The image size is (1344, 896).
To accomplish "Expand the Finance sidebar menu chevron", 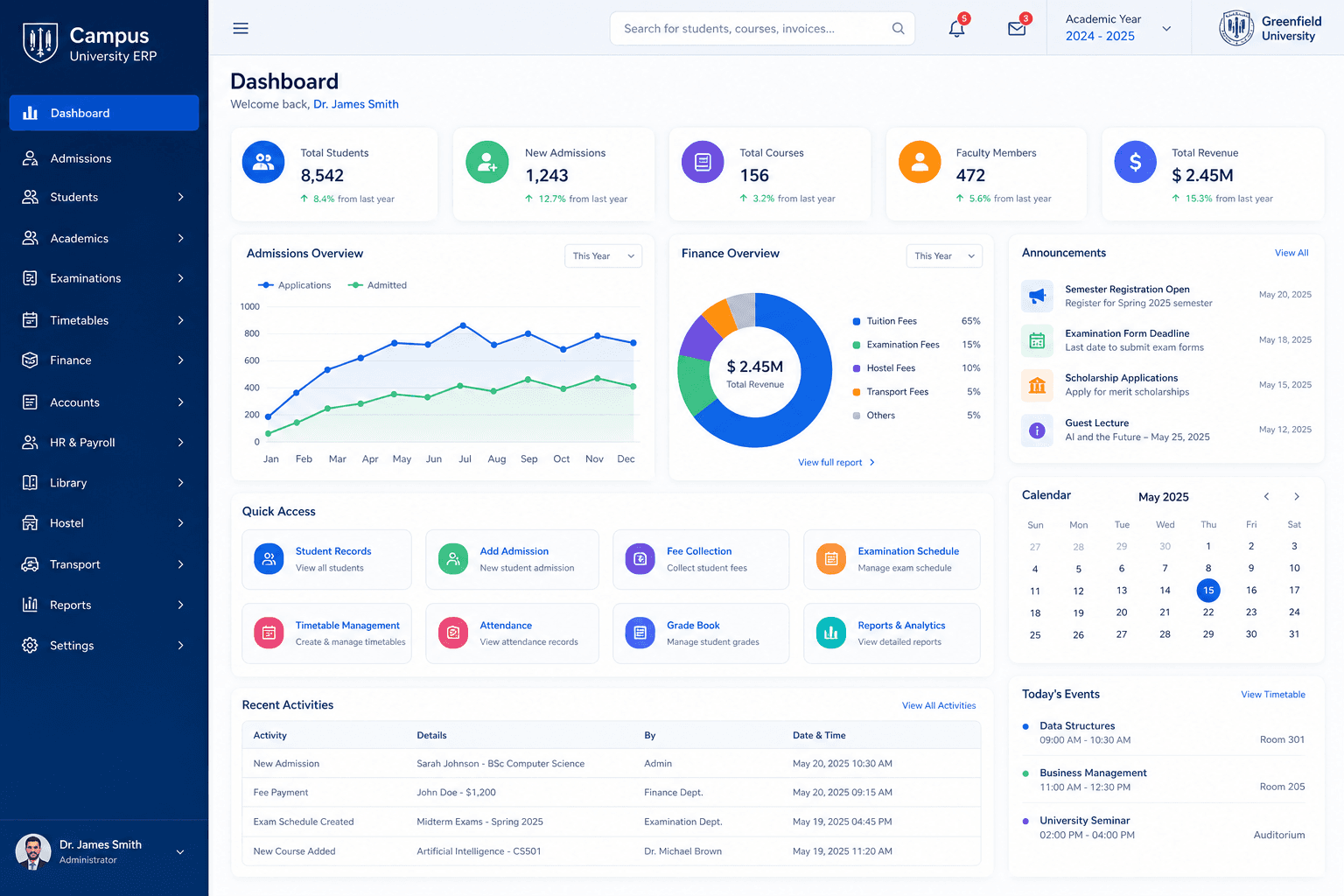I will (x=181, y=360).
